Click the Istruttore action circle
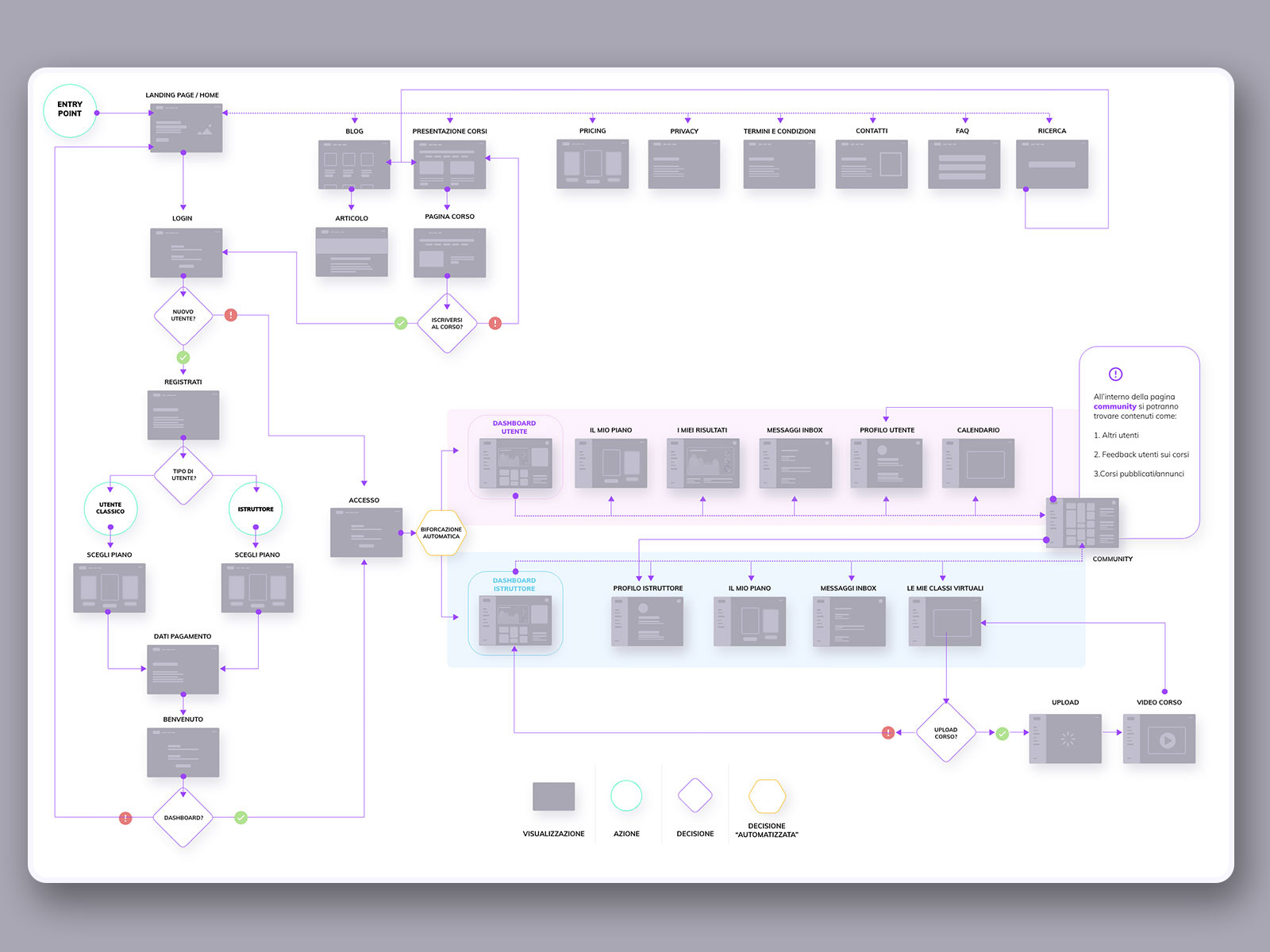Viewport: 1270px width, 952px height. click(256, 509)
